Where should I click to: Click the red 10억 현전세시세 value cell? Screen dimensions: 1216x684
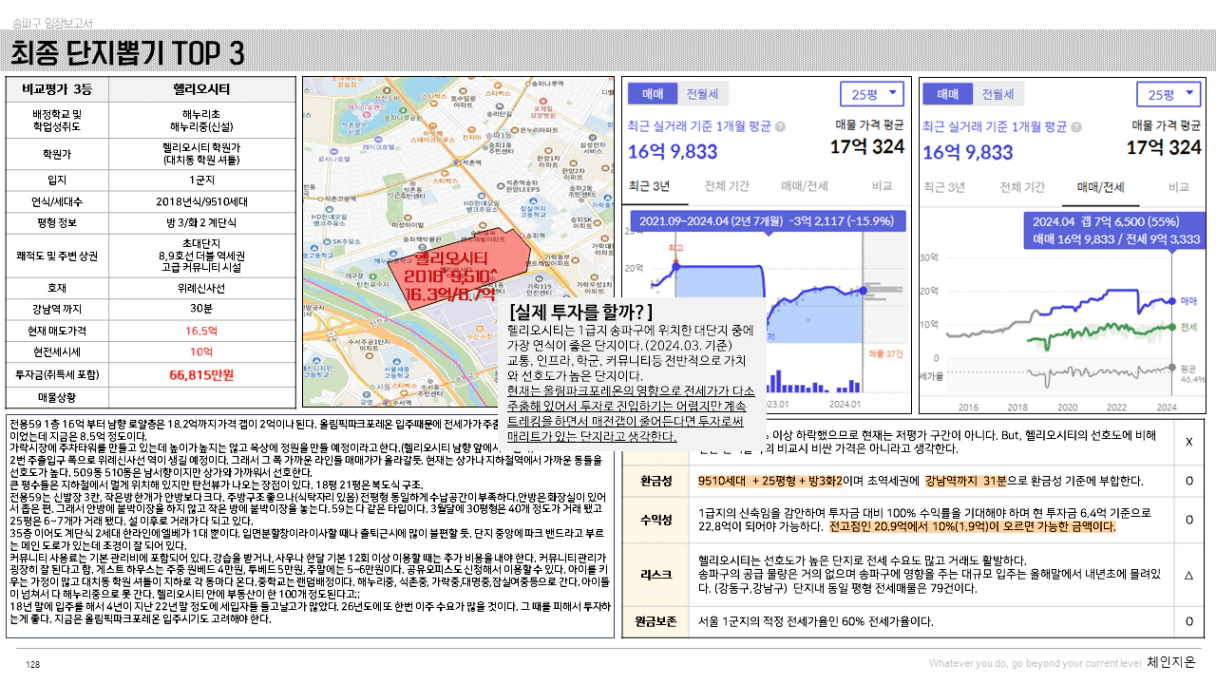click(x=201, y=352)
